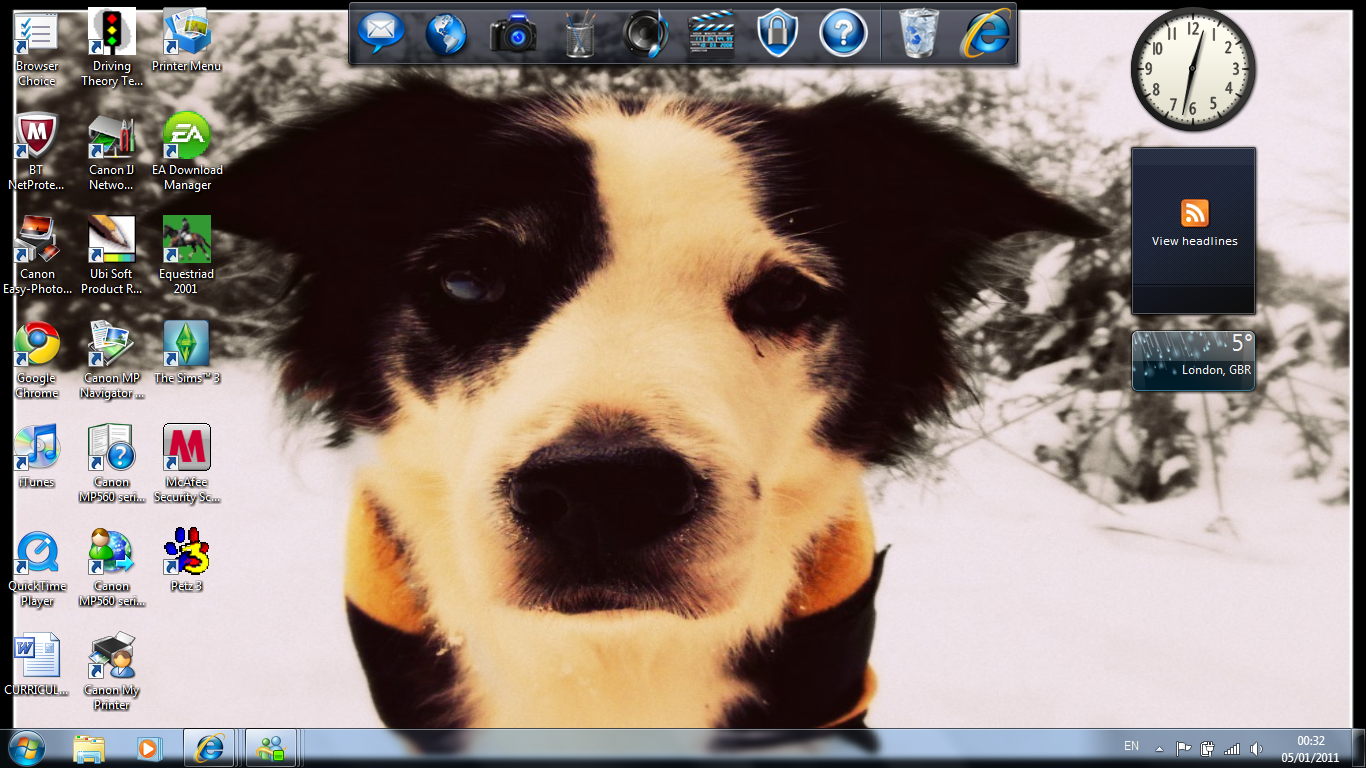Click the EN language bar indicator
The height and width of the screenshot is (768, 1366).
[x=1131, y=746]
